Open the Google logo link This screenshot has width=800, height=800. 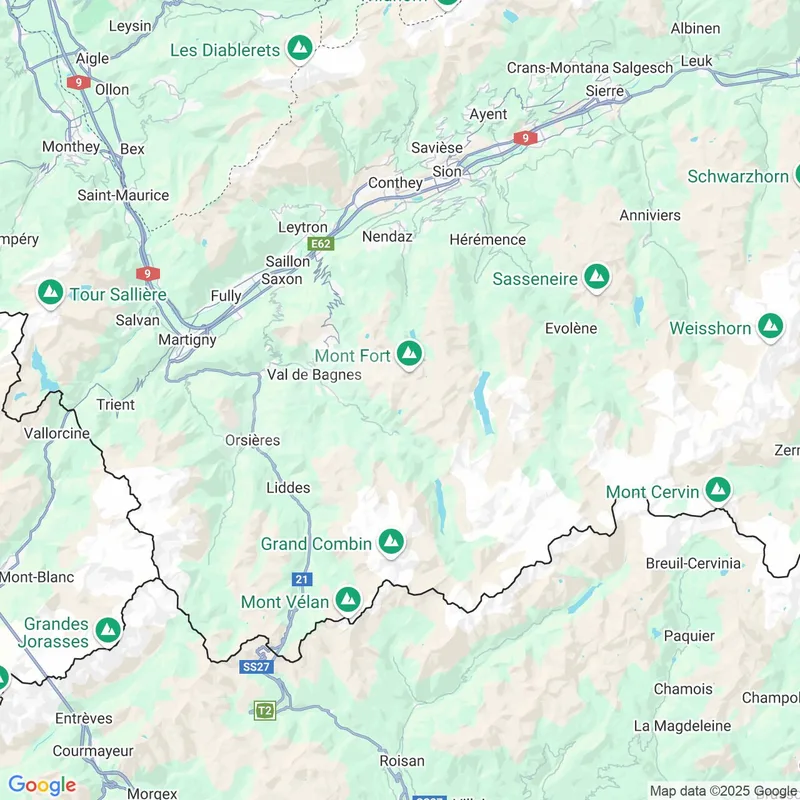coord(42,785)
